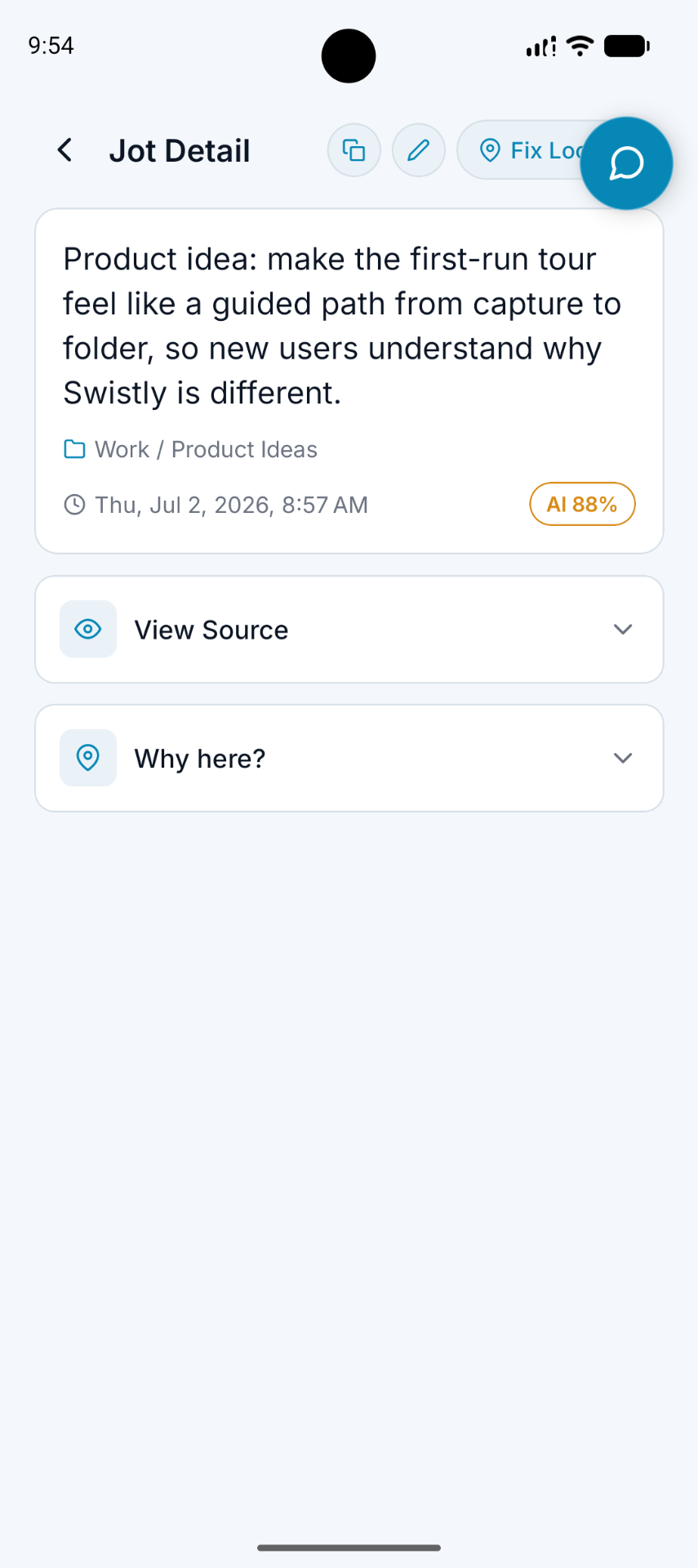The width and height of the screenshot is (698, 1568).
Task: Tap the Thu, Jul 2, 2026 timestamp
Action: point(232,505)
